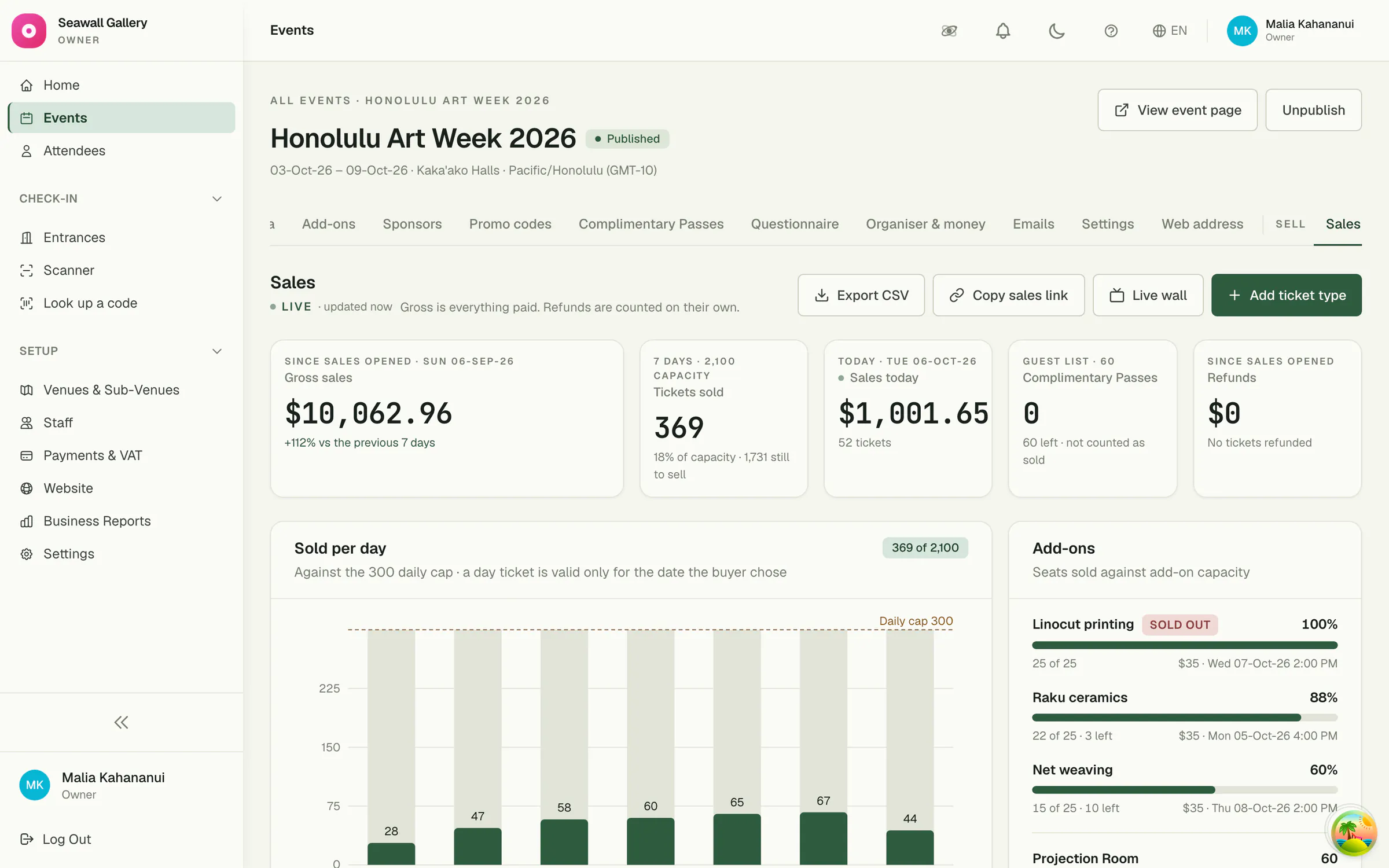Viewport: 1389px width, 868px height.
Task: Open the help question-mark icon
Action: tap(1111, 31)
